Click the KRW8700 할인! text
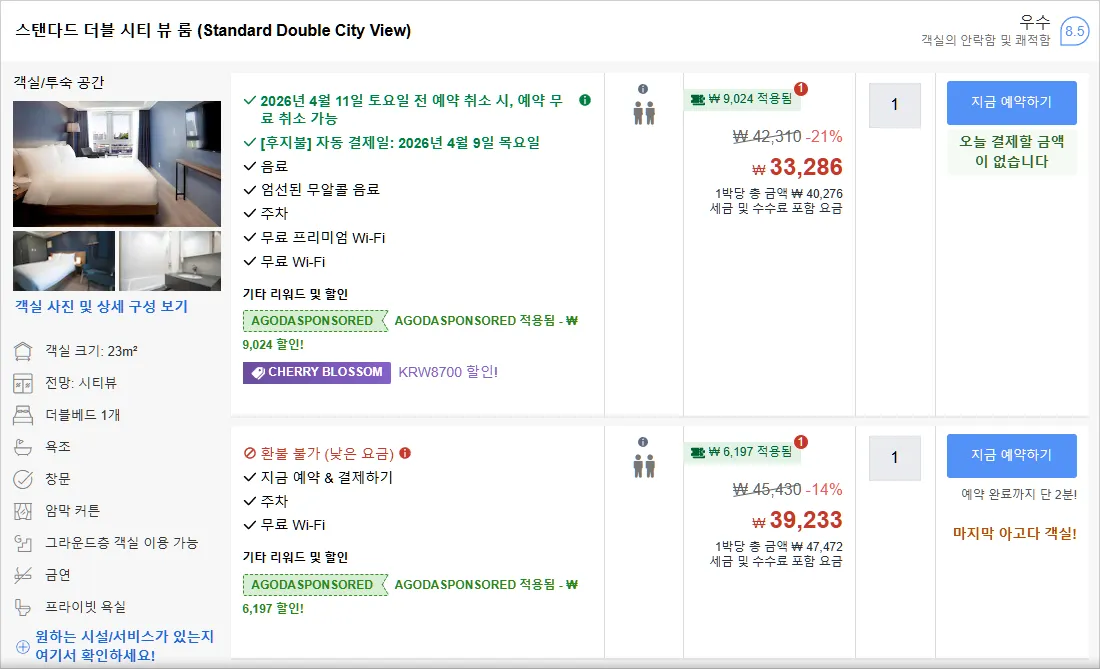The image size is (1100, 669). tap(448, 372)
